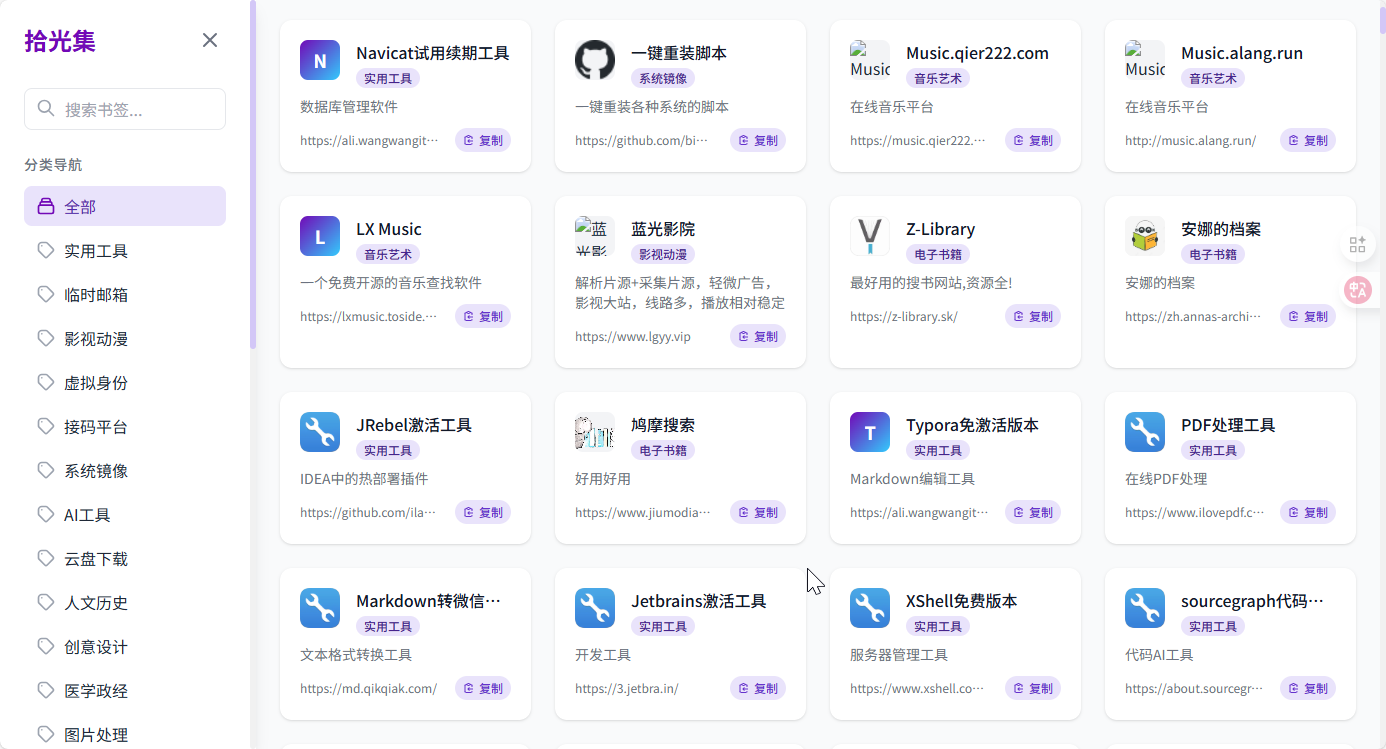
Task: Click the 鸠摩搜索 card thumbnail
Action: [595, 432]
